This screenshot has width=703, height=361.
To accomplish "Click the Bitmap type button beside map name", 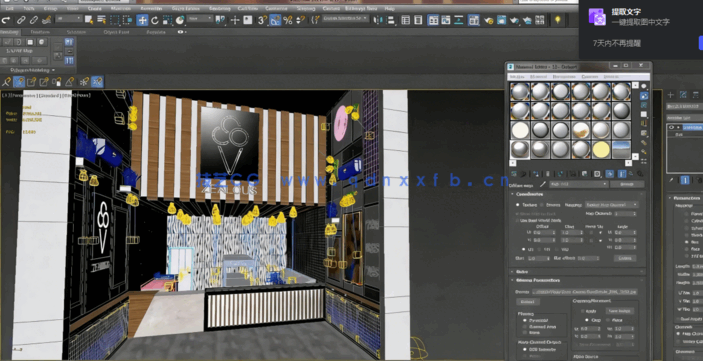I will click(x=627, y=184).
